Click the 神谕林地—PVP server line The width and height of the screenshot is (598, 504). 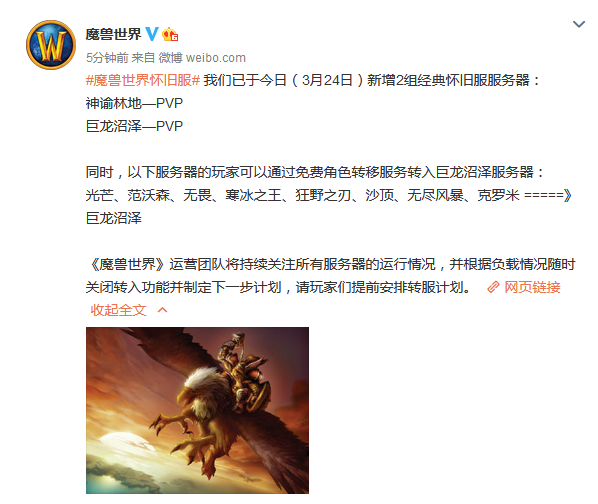pyautogui.click(x=134, y=103)
